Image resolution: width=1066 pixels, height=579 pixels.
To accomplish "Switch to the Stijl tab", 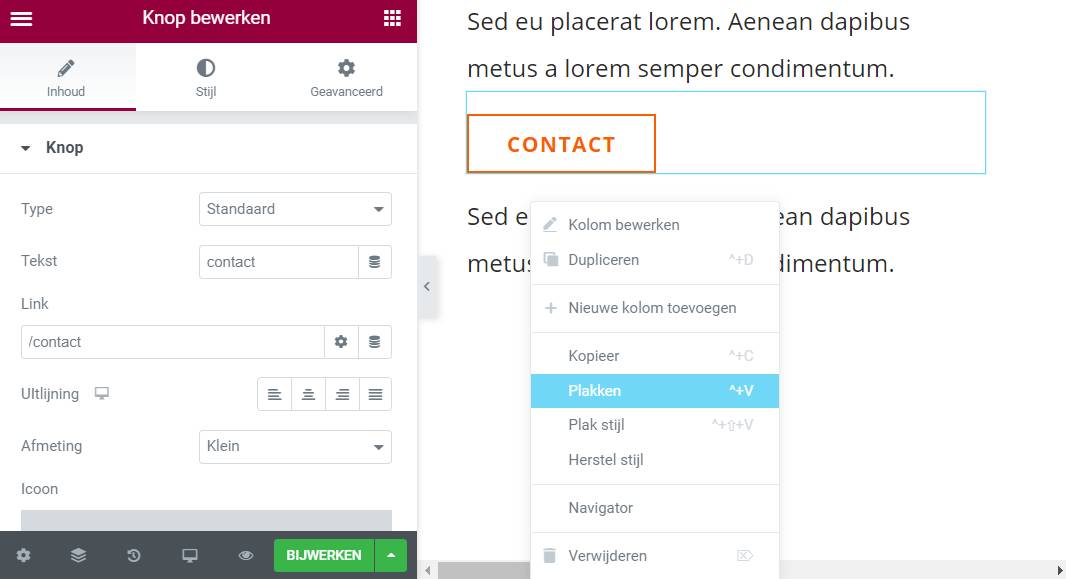I will (205, 78).
